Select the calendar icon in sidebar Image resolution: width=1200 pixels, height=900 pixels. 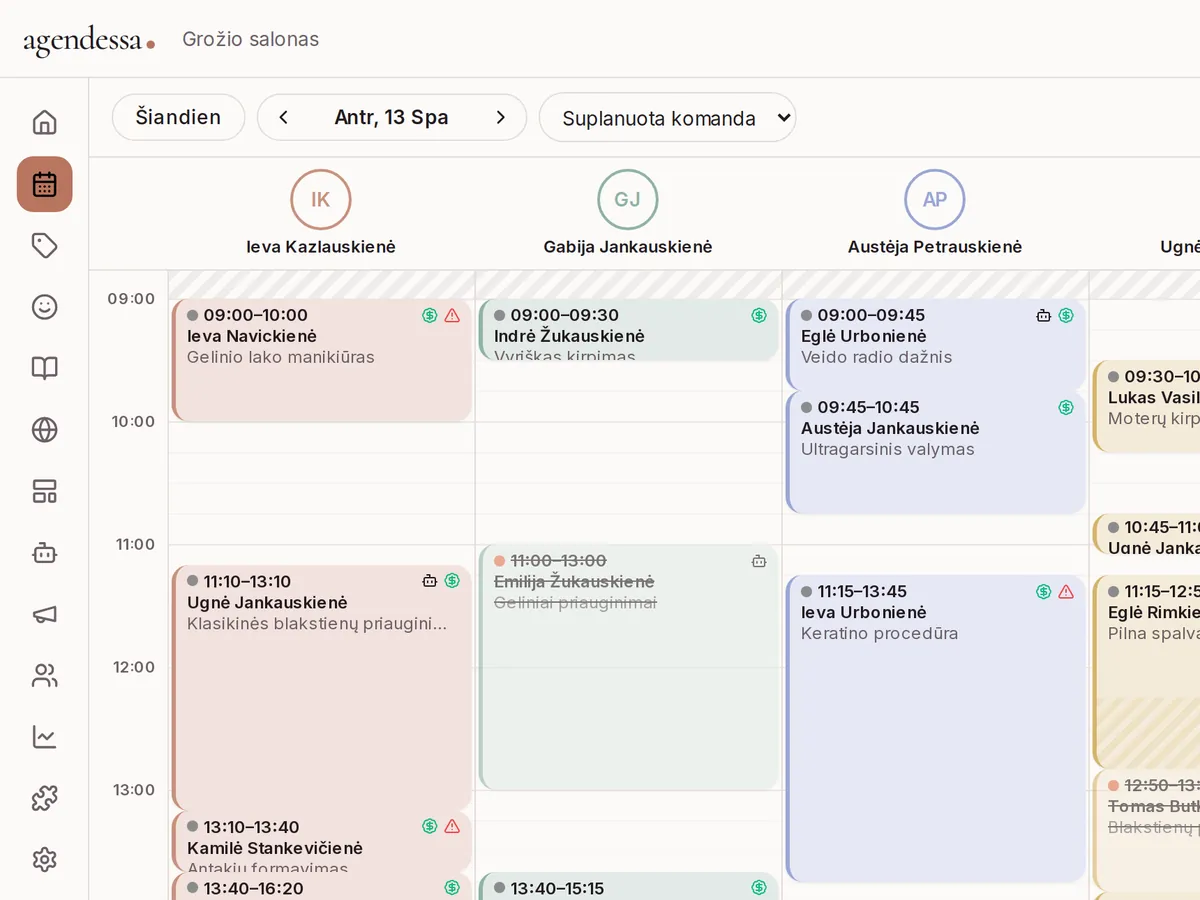point(44,184)
